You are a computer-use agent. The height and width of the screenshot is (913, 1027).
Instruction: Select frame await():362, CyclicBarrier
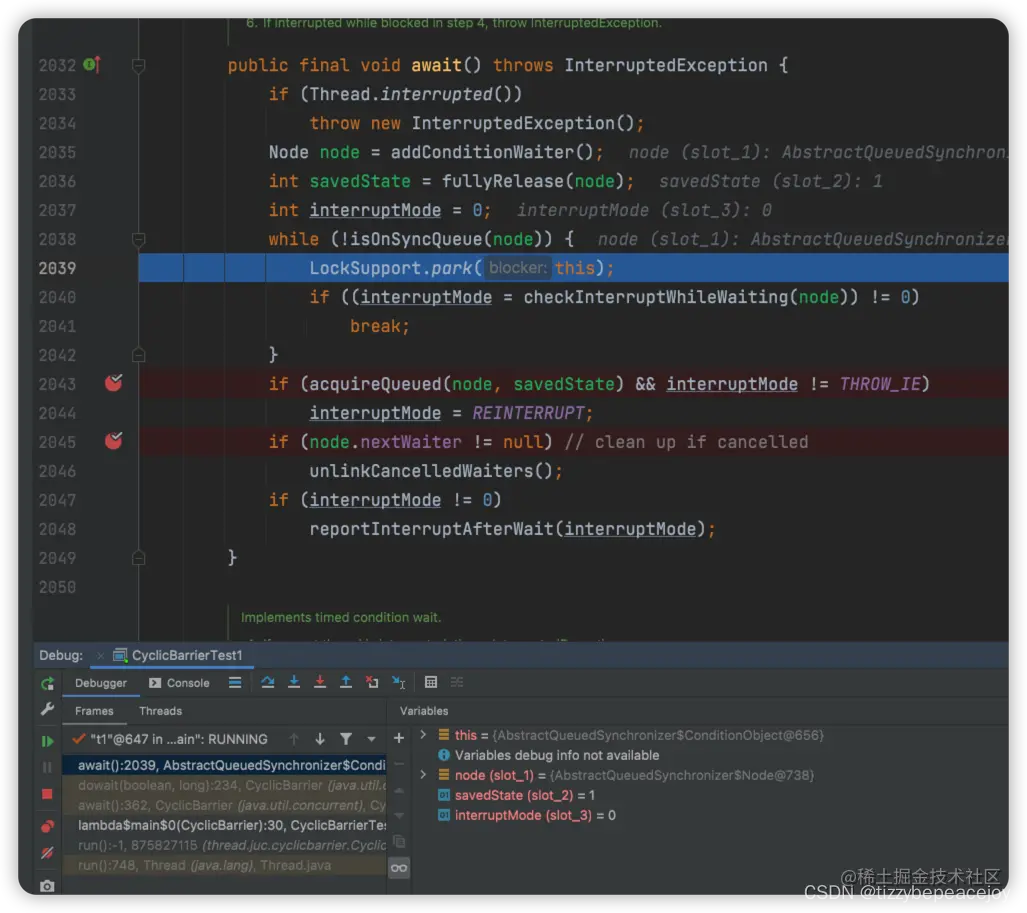point(225,805)
